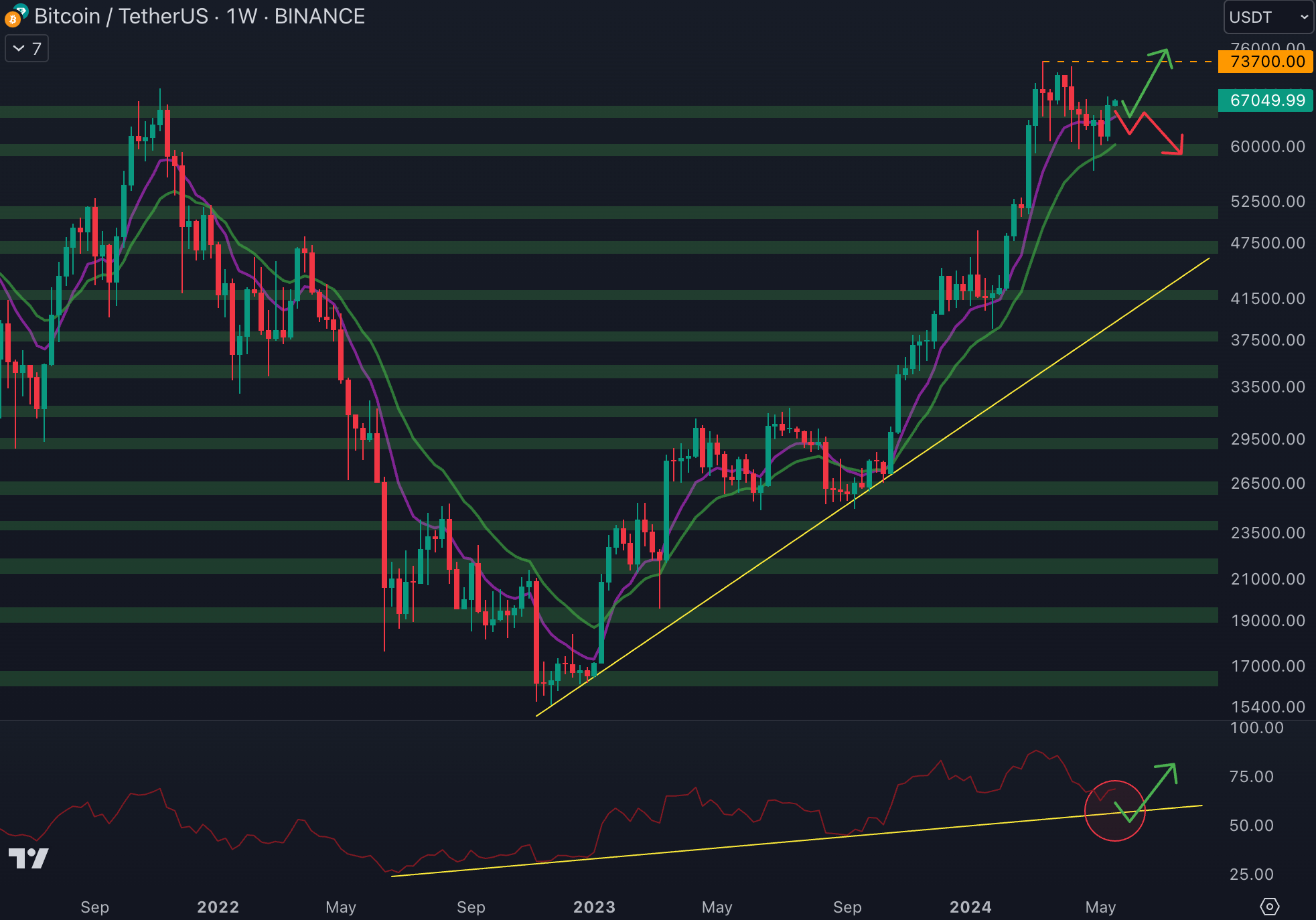Screen dimensions: 1316x920
Task: Open the USDT currency dropdown
Action: [x=1268, y=17]
